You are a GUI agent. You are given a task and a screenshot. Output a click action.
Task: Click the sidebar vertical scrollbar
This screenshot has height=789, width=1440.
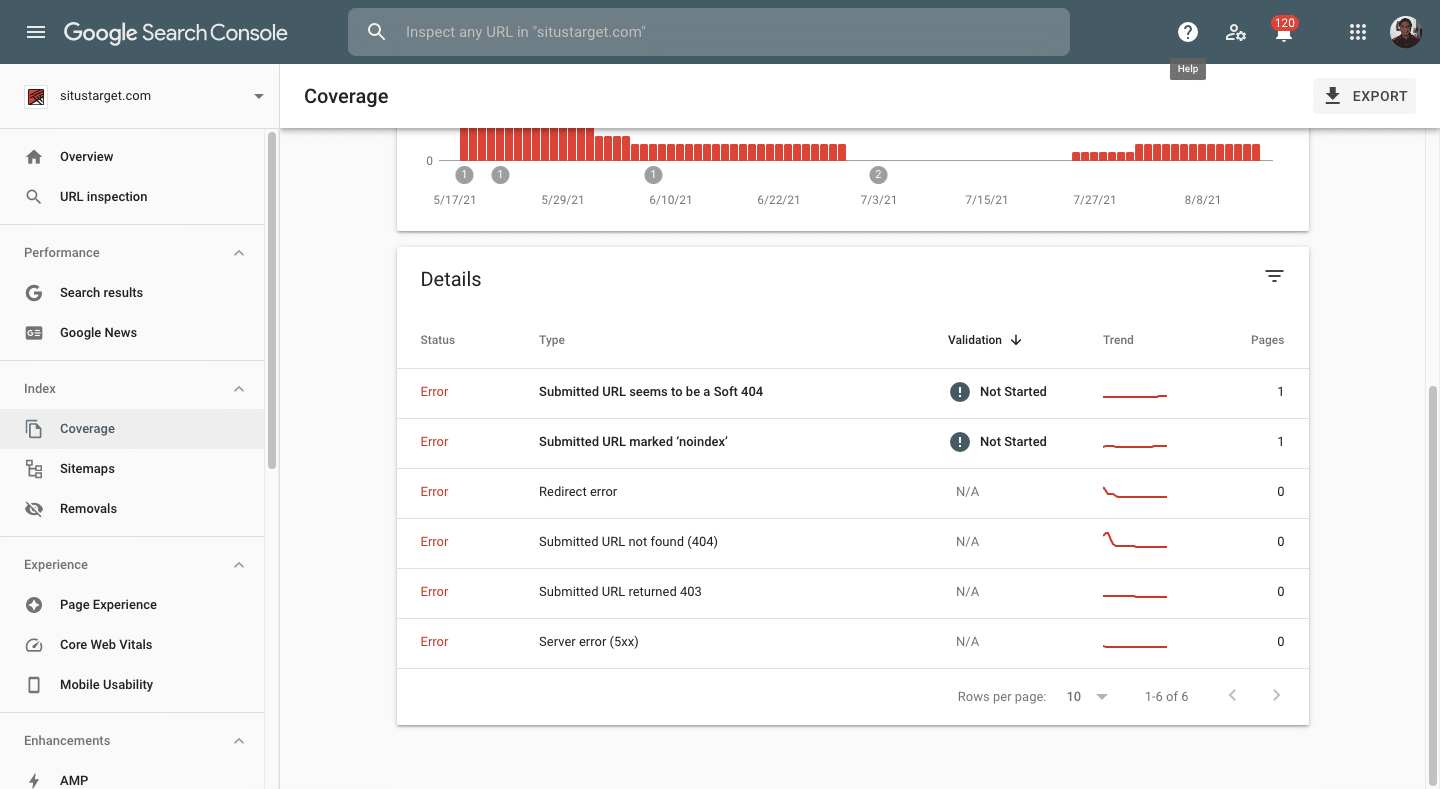271,301
